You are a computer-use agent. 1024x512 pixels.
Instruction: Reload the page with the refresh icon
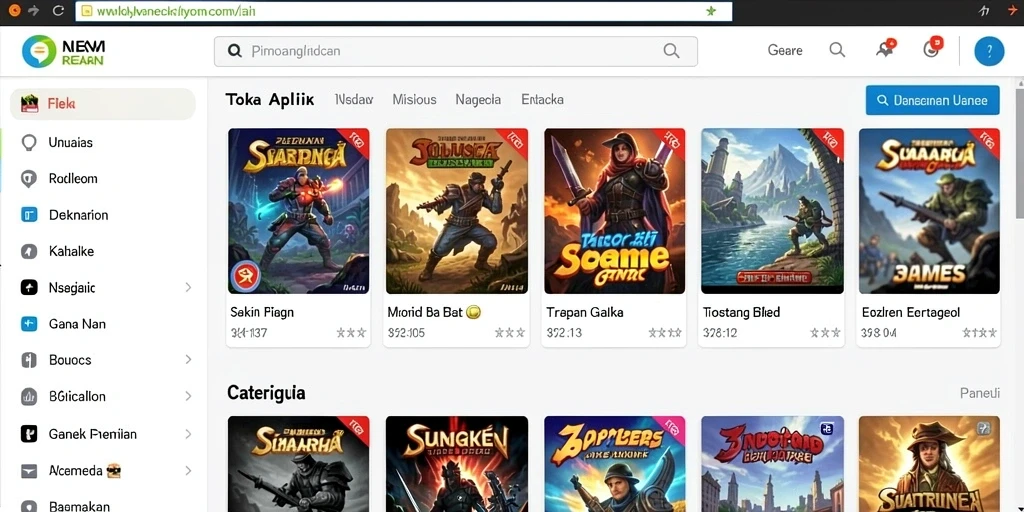click(x=58, y=10)
